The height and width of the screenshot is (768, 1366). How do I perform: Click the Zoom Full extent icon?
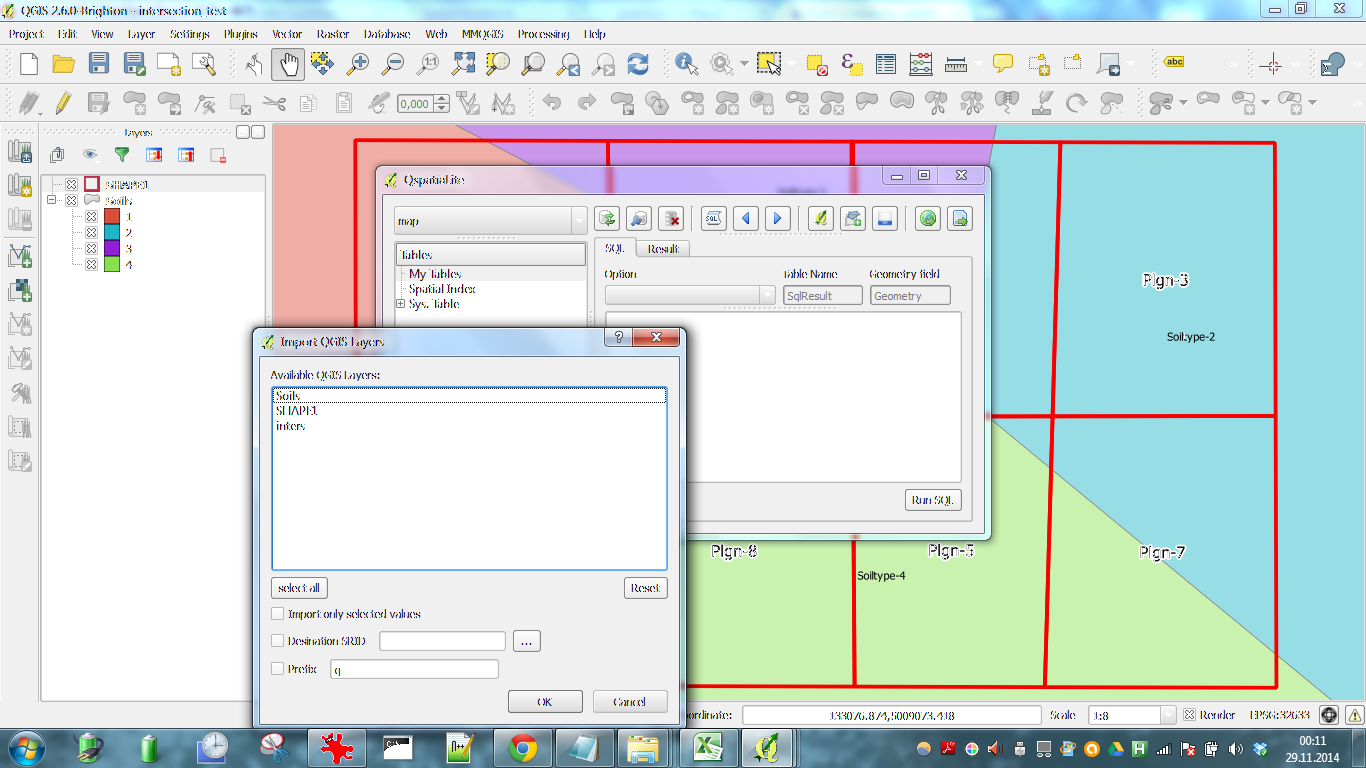463,64
